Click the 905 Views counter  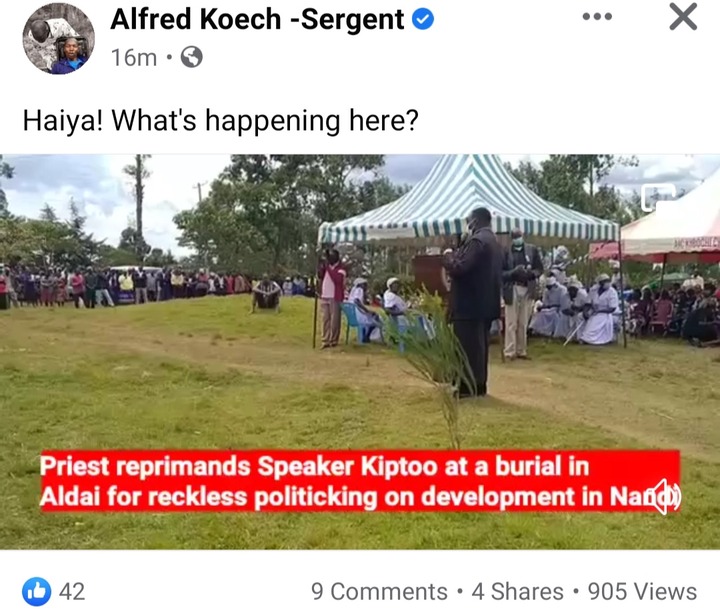pyautogui.click(x=642, y=592)
